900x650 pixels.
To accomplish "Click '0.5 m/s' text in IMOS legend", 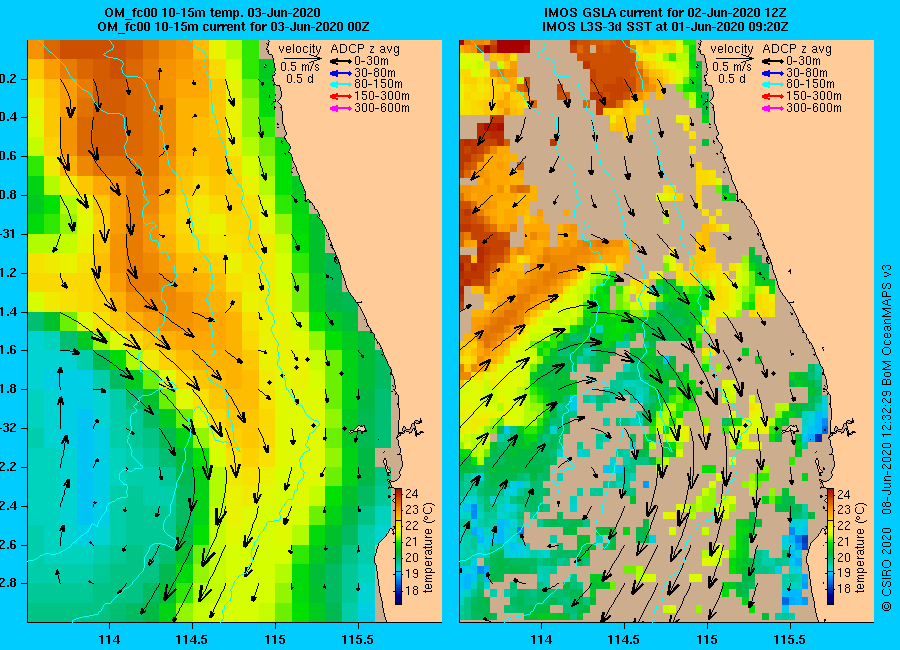I will 732,67.
